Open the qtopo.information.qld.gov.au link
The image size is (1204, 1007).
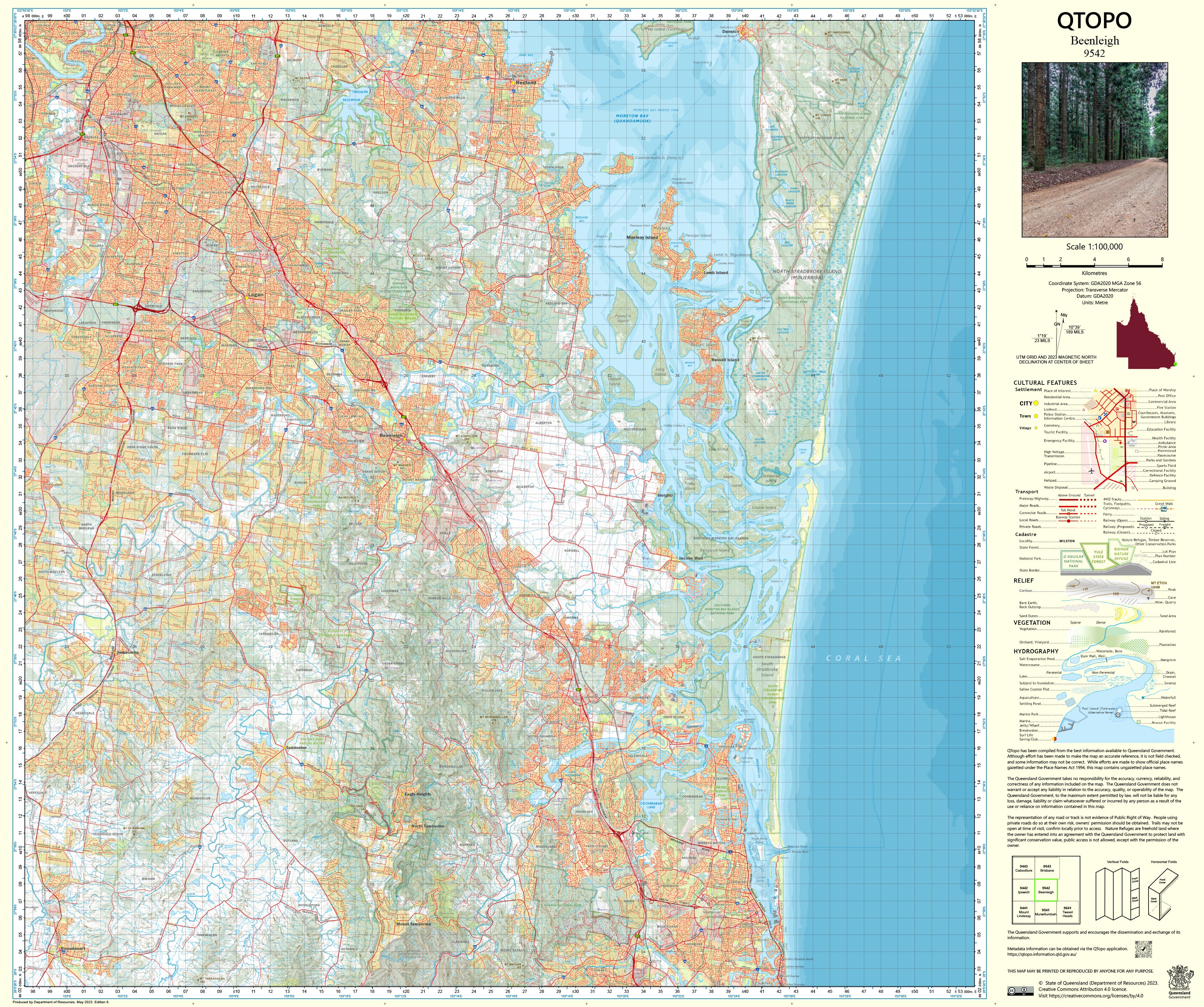coord(1042,954)
